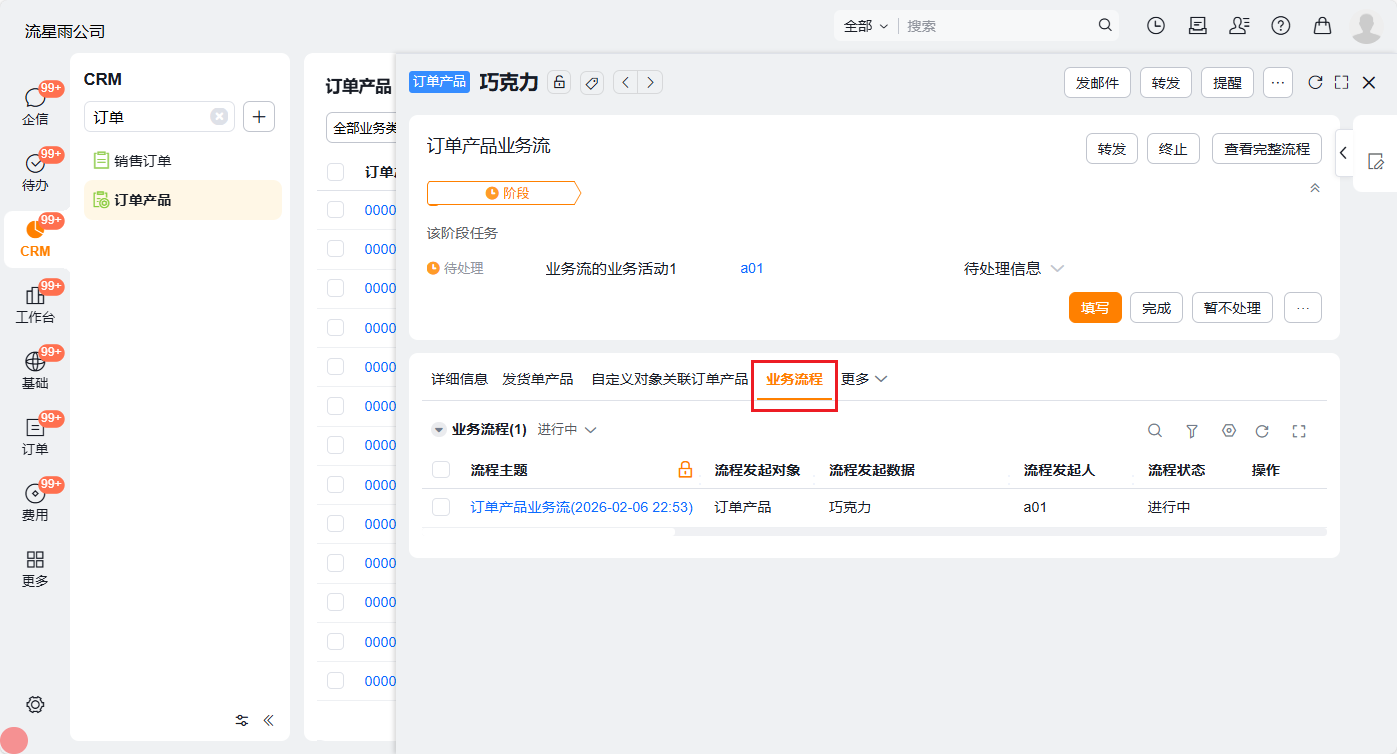This screenshot has width=1397, height=754.
Task: Switch to the 详细信息 tab
Action: pyautogui.click(x=459, y=379)
